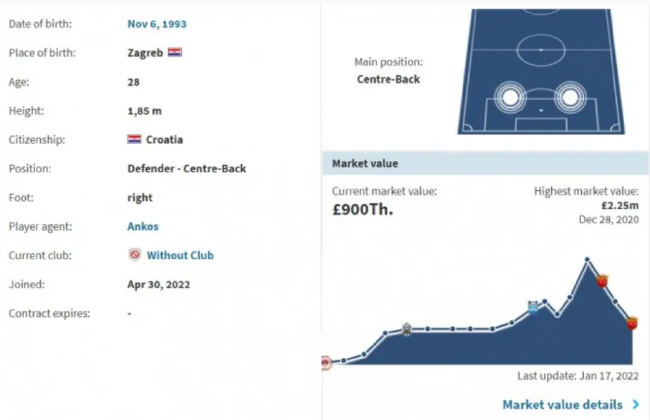Click the red club crest at chart's far left

point(326,363)
